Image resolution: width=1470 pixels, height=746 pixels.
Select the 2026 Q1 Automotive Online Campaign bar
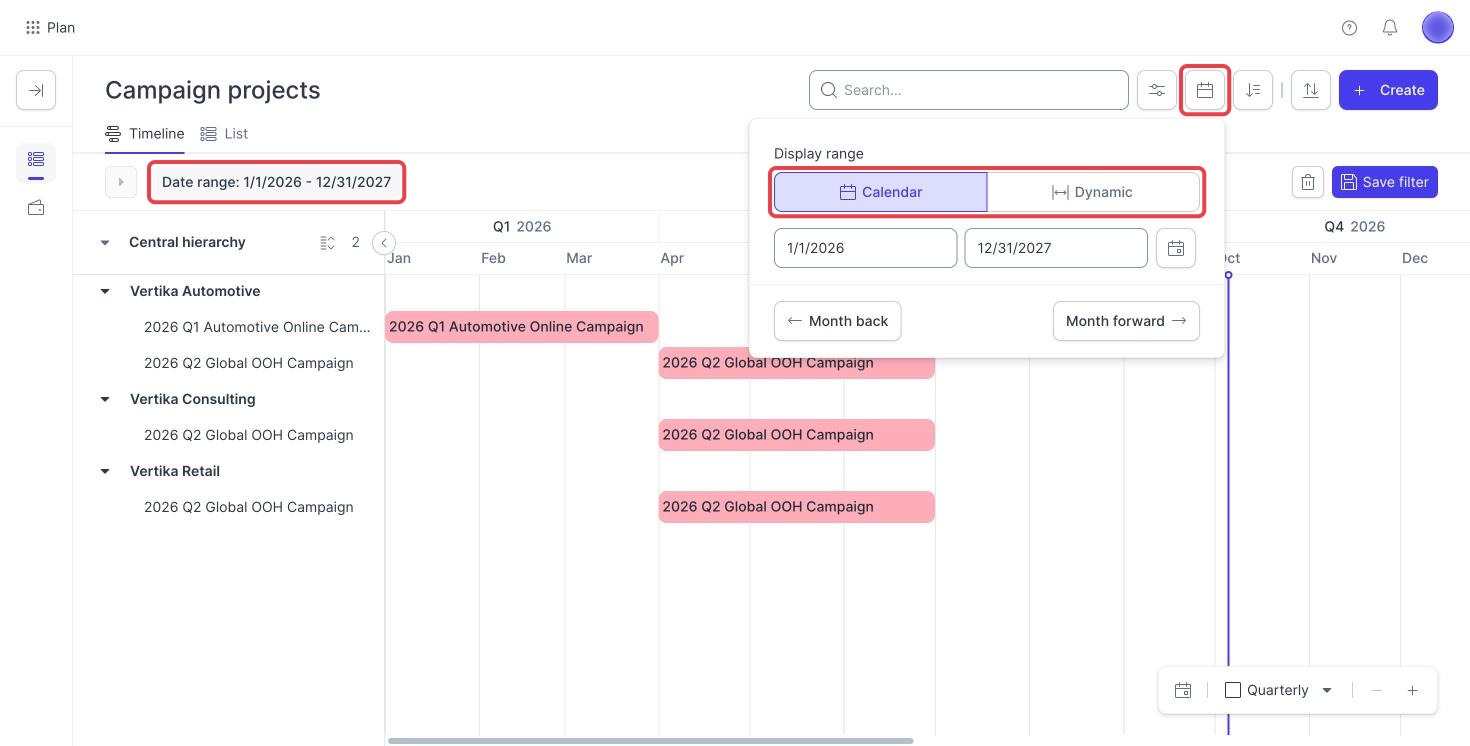pyautogui.click(x=521, y=327)
